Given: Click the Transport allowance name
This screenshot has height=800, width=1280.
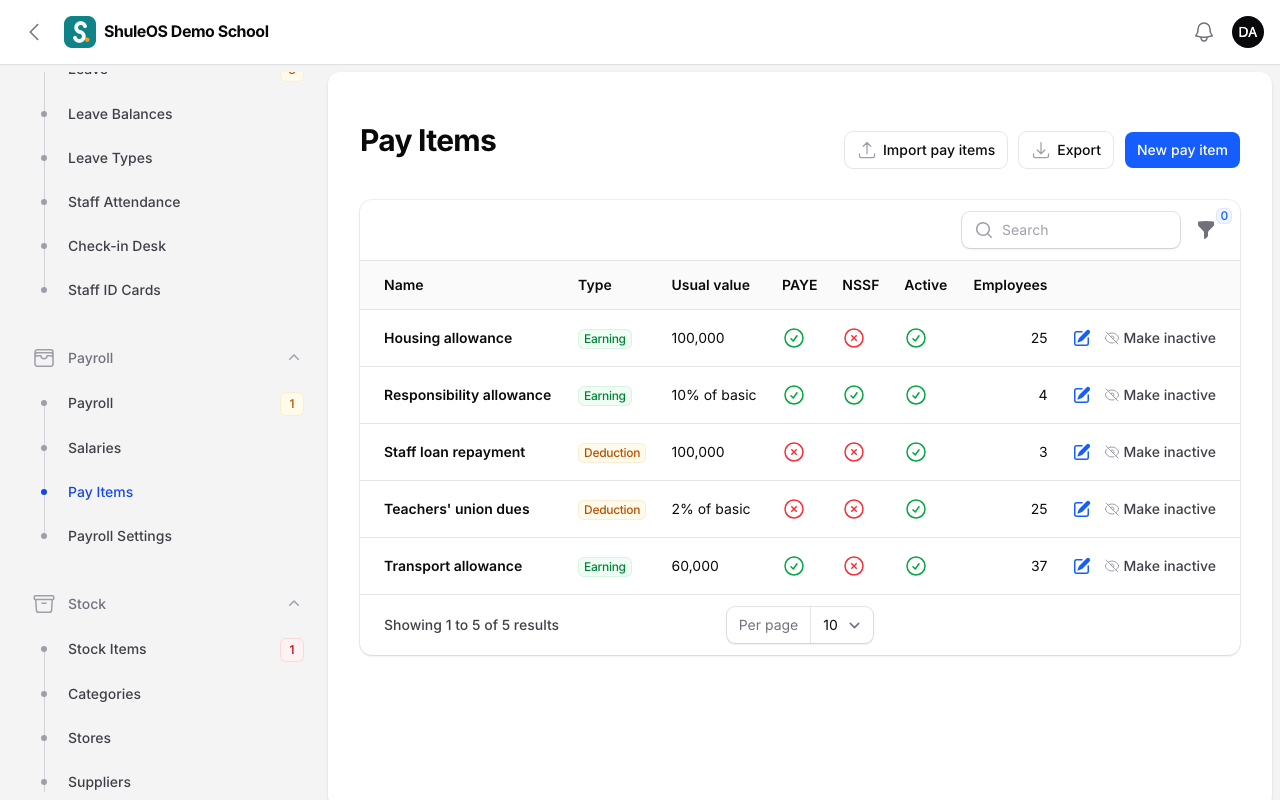Looking at the screenshot, I should tap(453, 566).
